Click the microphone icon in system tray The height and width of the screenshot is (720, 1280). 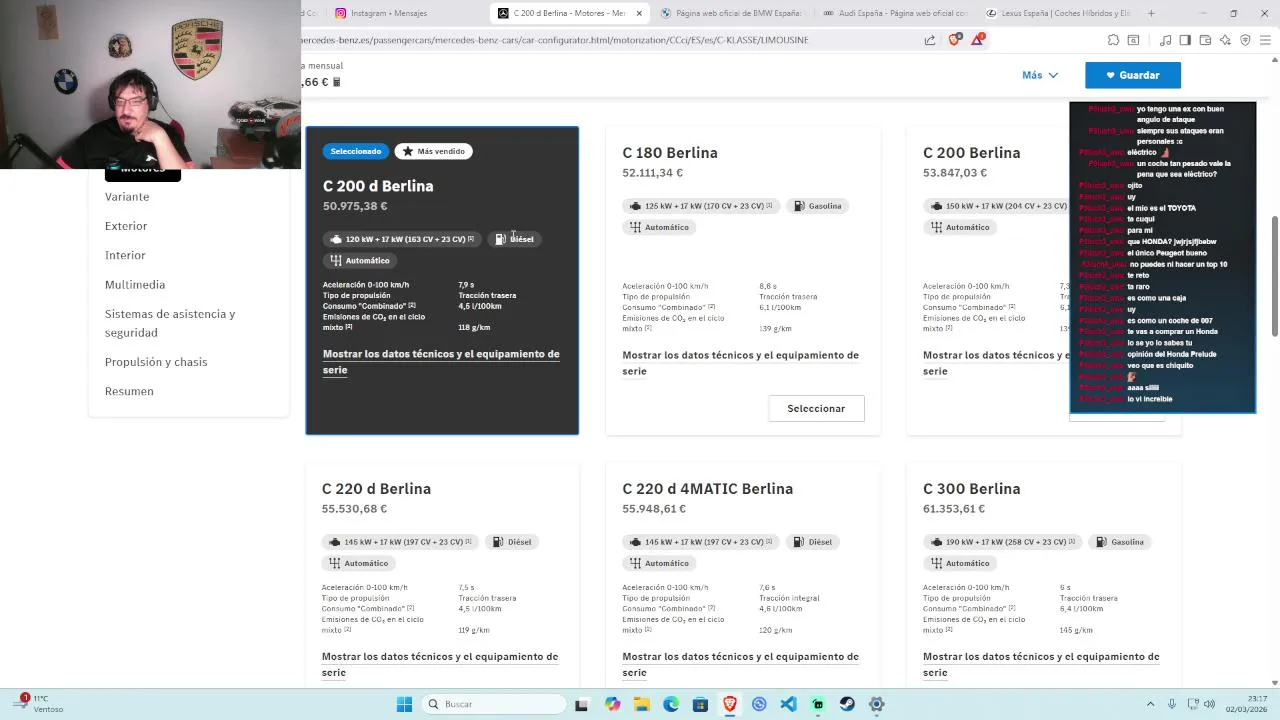point(1172,704)
